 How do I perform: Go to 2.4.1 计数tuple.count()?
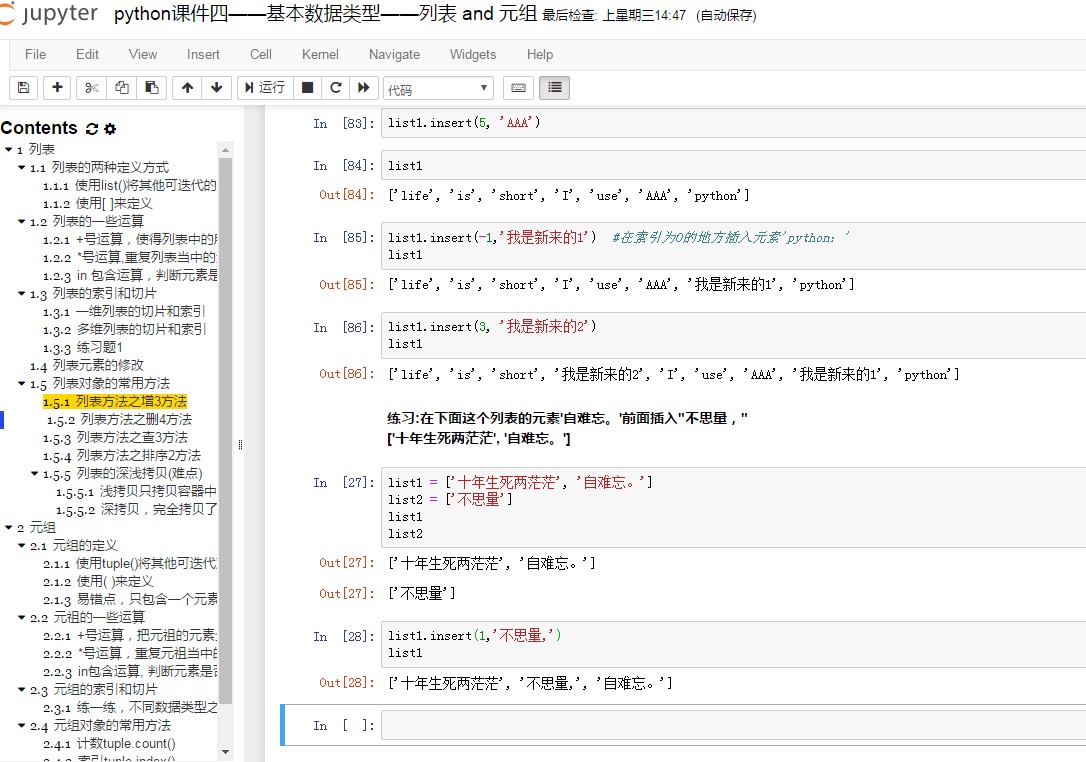(x=109, y=744)
